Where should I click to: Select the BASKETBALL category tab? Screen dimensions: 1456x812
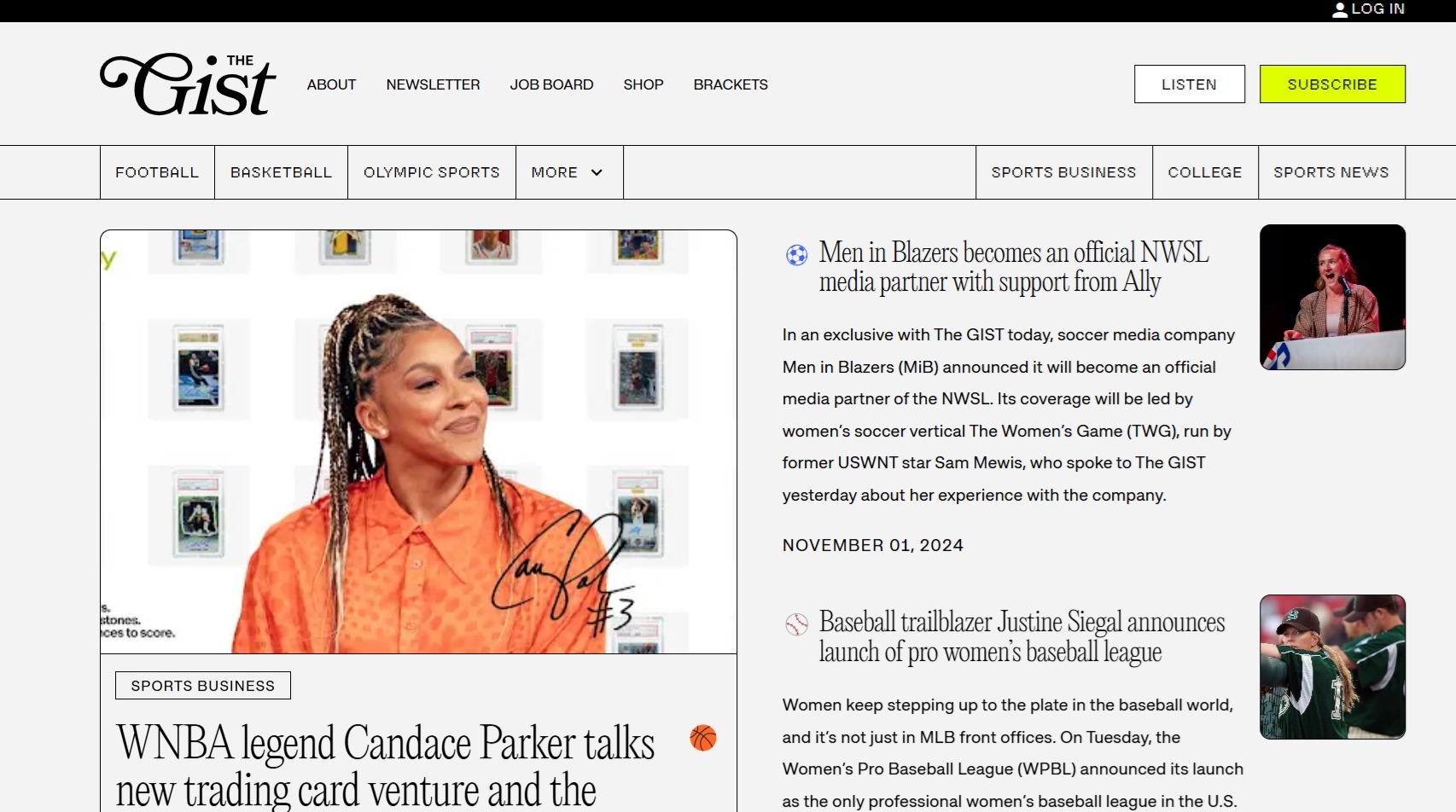point(281,172)
